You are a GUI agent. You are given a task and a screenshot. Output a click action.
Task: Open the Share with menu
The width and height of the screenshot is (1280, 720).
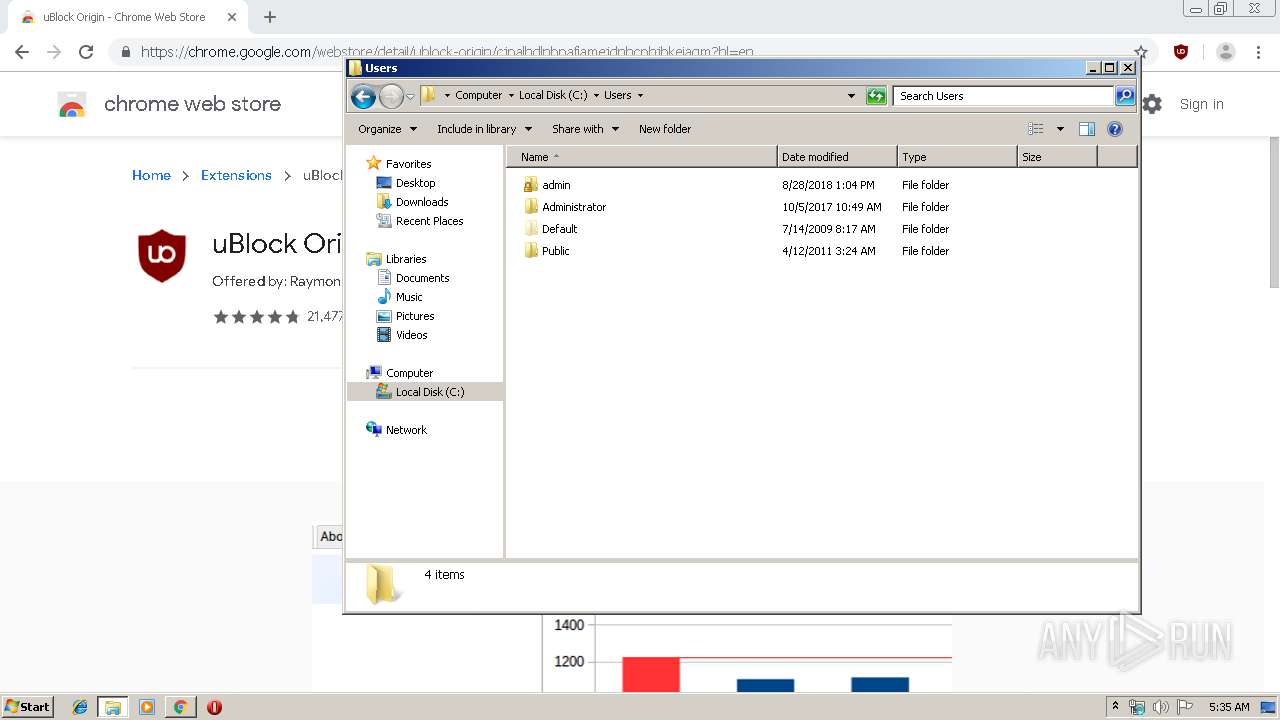point(585,129)
